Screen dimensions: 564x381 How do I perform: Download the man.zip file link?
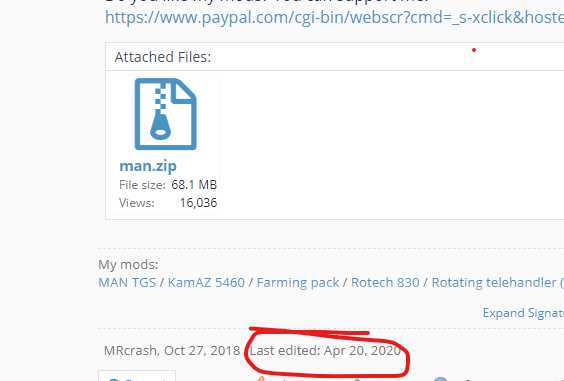point(148,166)
